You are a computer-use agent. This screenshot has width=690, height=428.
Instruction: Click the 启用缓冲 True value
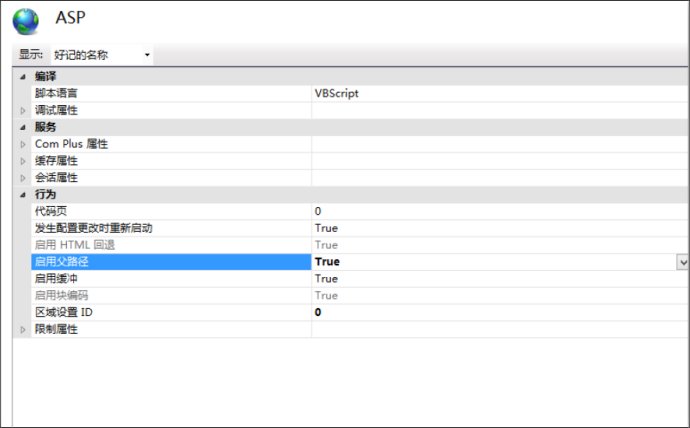(326, 279)
